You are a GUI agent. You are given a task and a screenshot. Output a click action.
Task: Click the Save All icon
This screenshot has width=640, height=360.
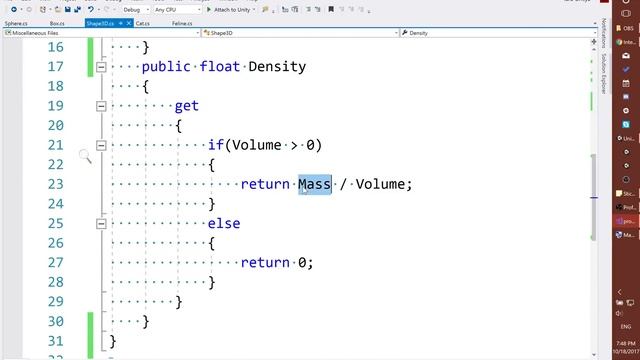(77, 9)
